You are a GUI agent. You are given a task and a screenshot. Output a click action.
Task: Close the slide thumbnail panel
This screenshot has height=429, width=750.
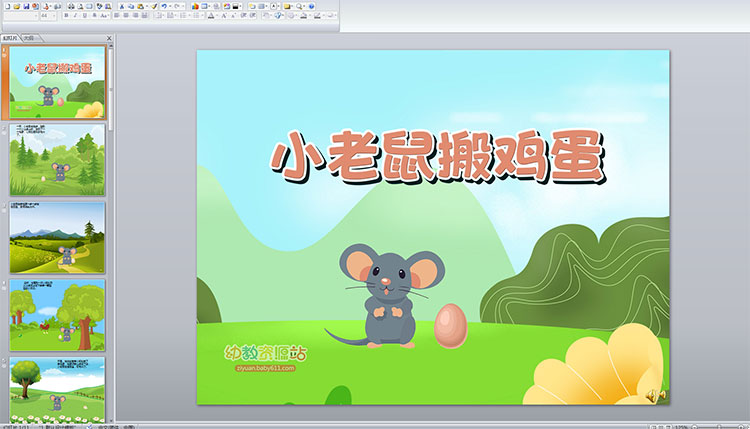pyautogui.click(x=109, y=38)
